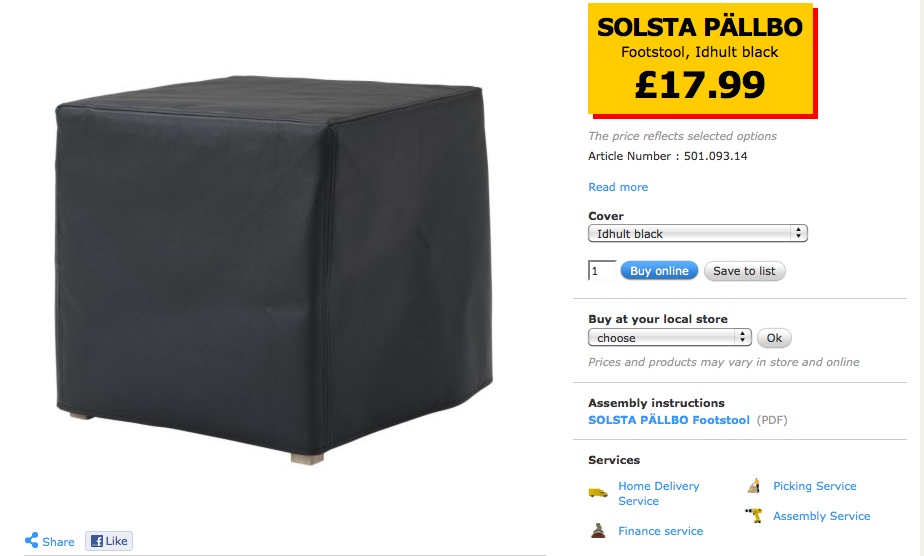Image resolution: width=924 pixels, height=556 pixels.
Task: Open the Picking Service link
Action: (x=814, y=486)
